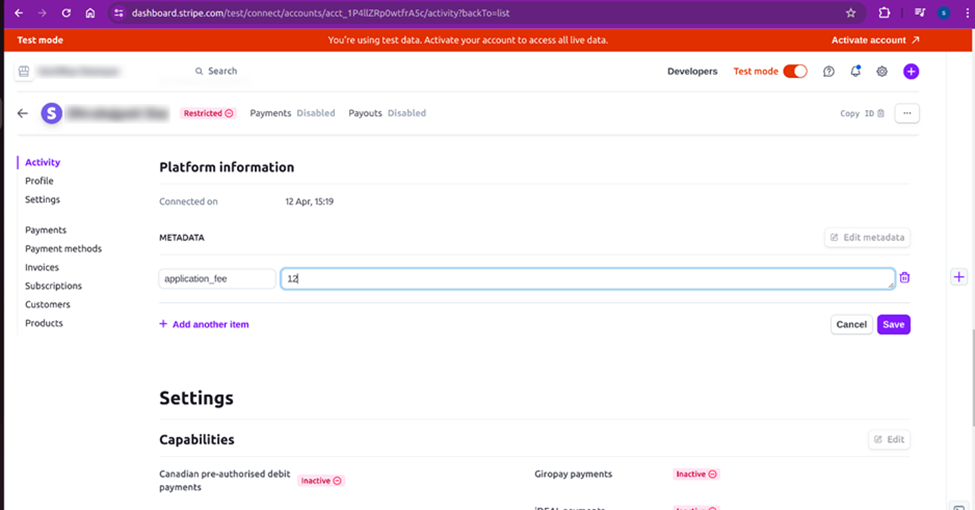Viewport: 975px width, 510px height.
Task: Bookmark this page with star icon
Action: point(851,13)
